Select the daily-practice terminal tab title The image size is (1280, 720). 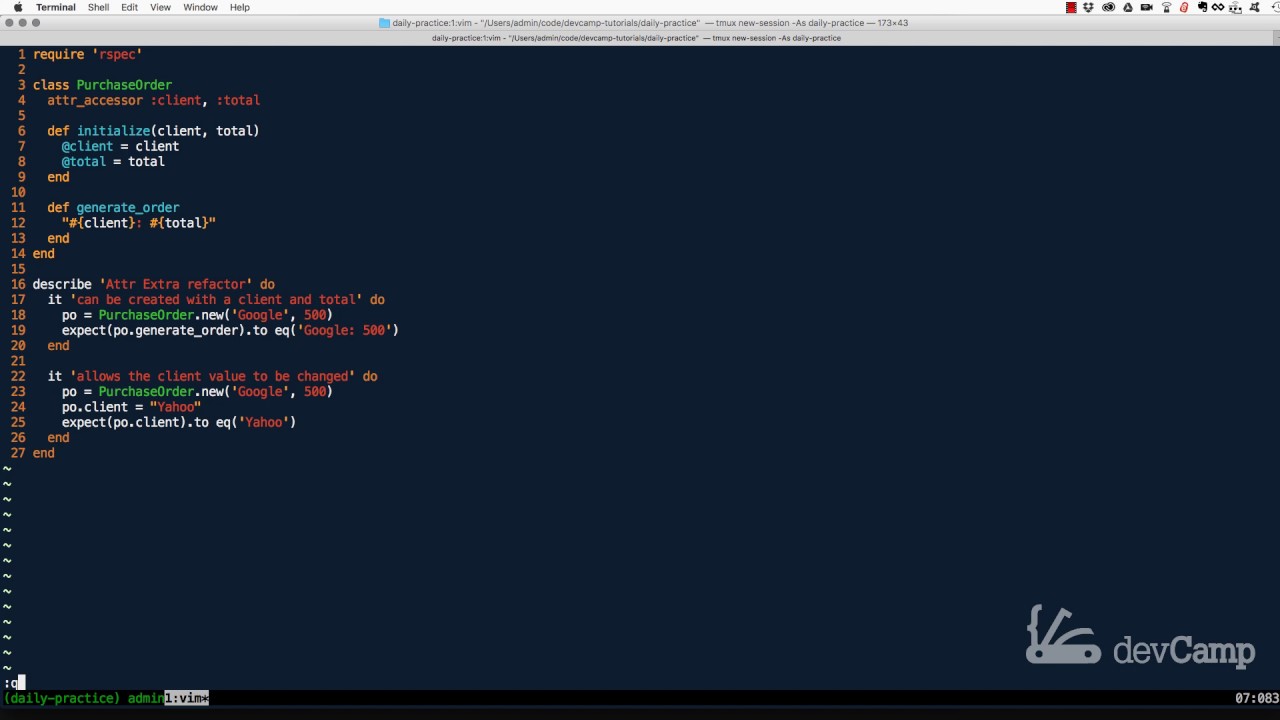[x=636, y=38]
